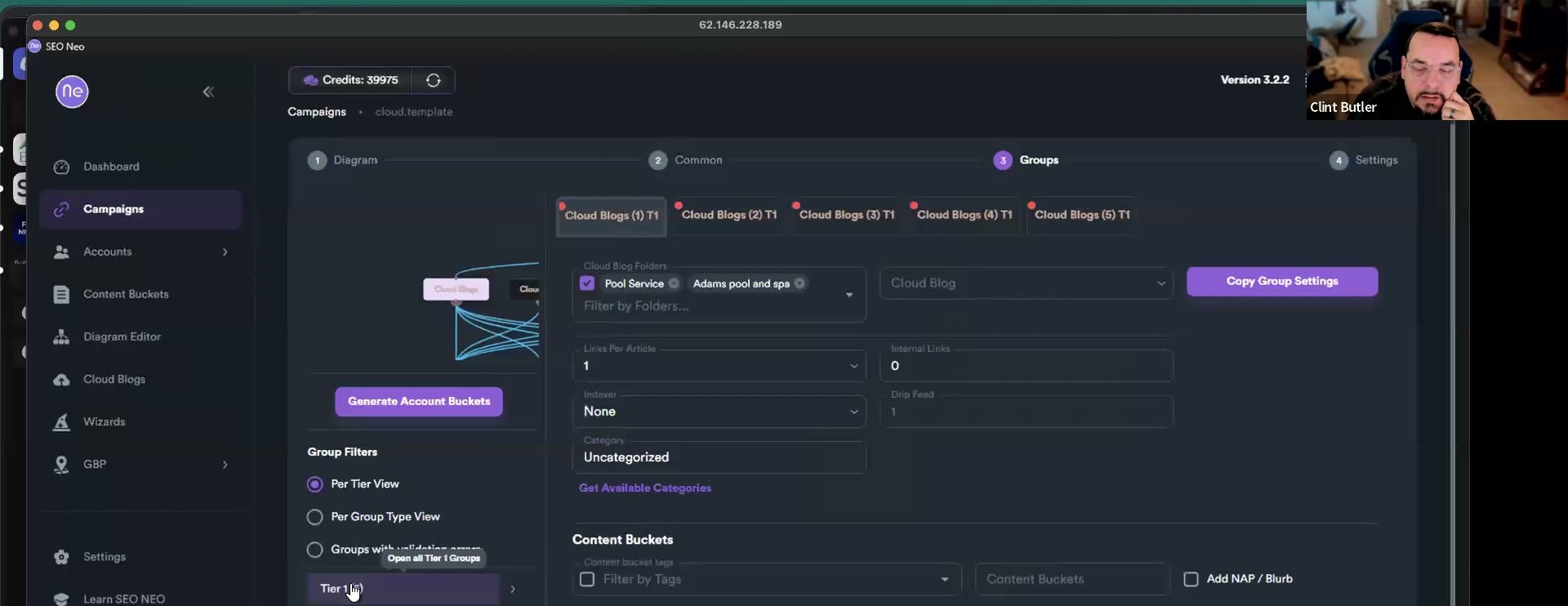
Task: Check the Filter by Tags checkbox
Action: (587, 579)
